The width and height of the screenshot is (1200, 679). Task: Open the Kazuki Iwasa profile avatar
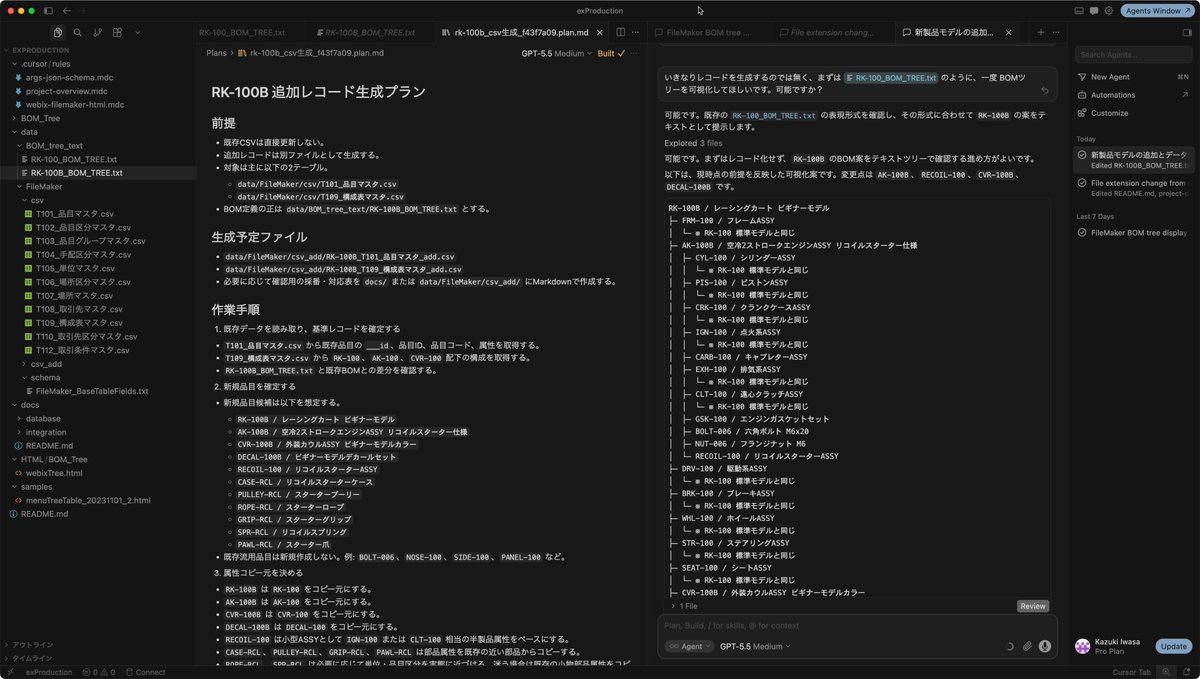point(1082,646)
